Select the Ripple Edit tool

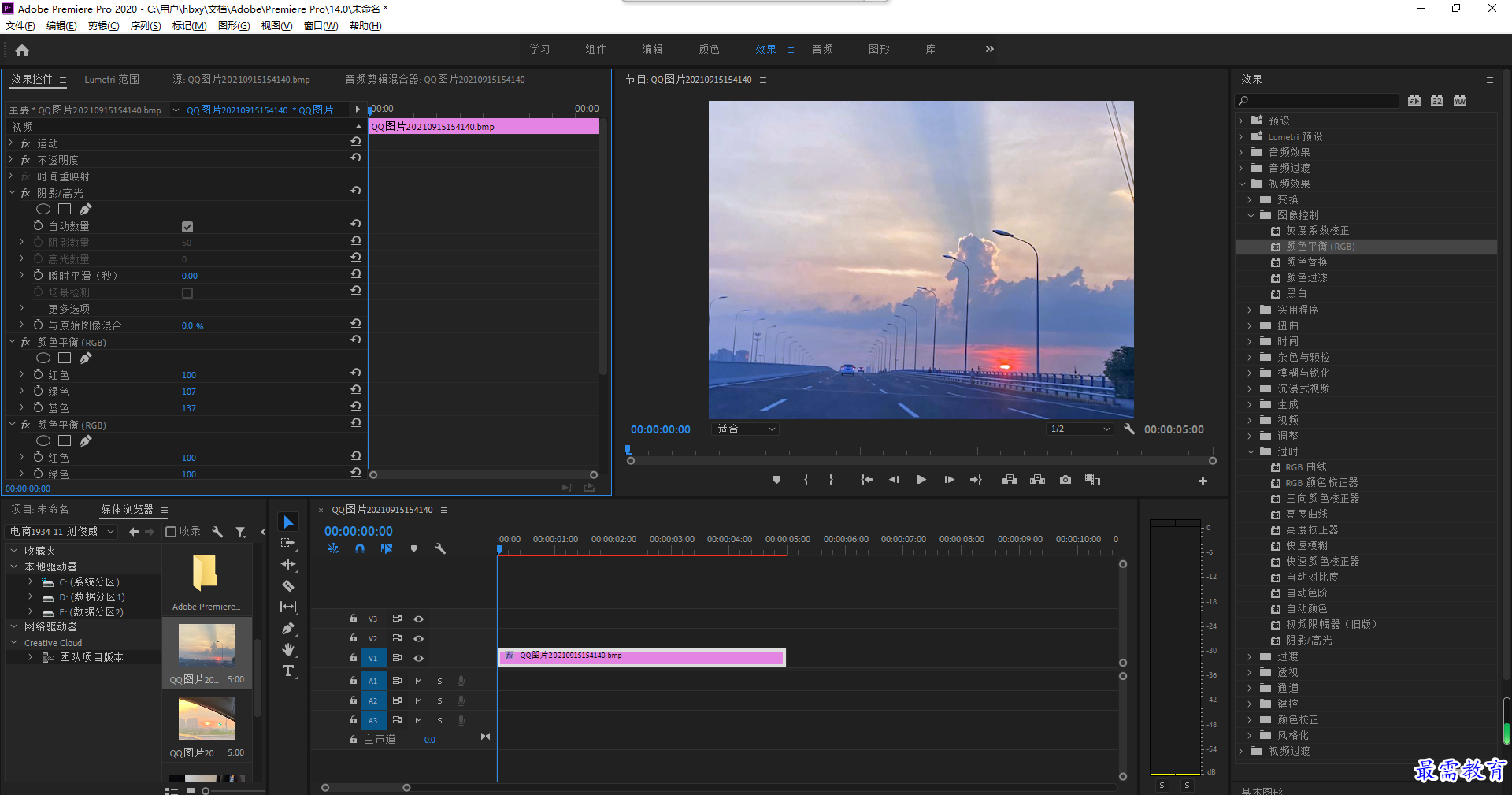288,564
